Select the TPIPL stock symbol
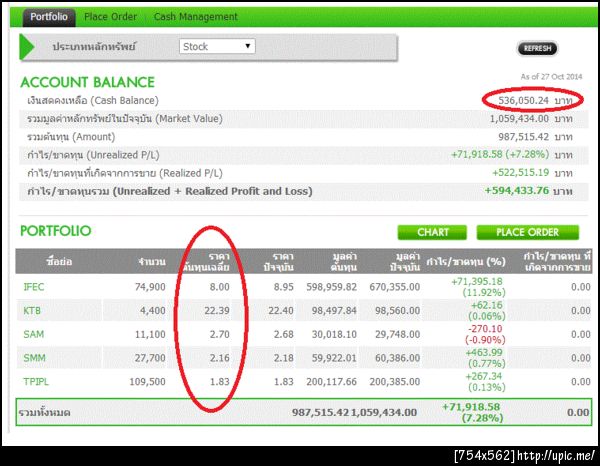Viewport: 600px width, 466px height. (36, 382)
